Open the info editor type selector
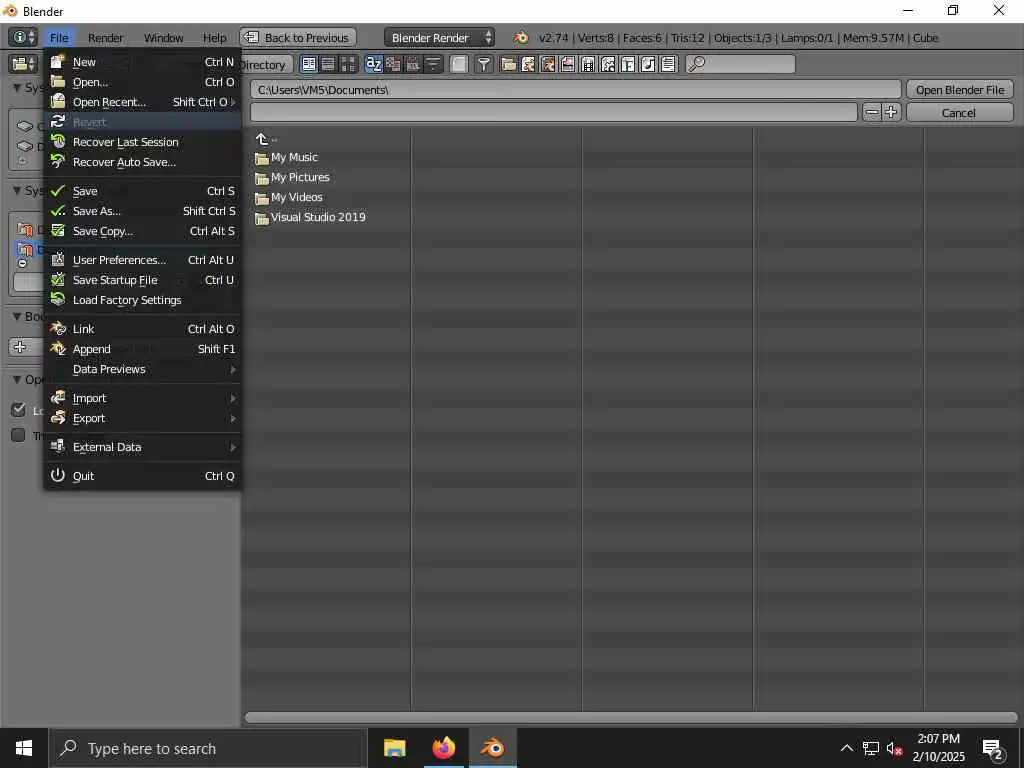 click(x=22, y=37)
